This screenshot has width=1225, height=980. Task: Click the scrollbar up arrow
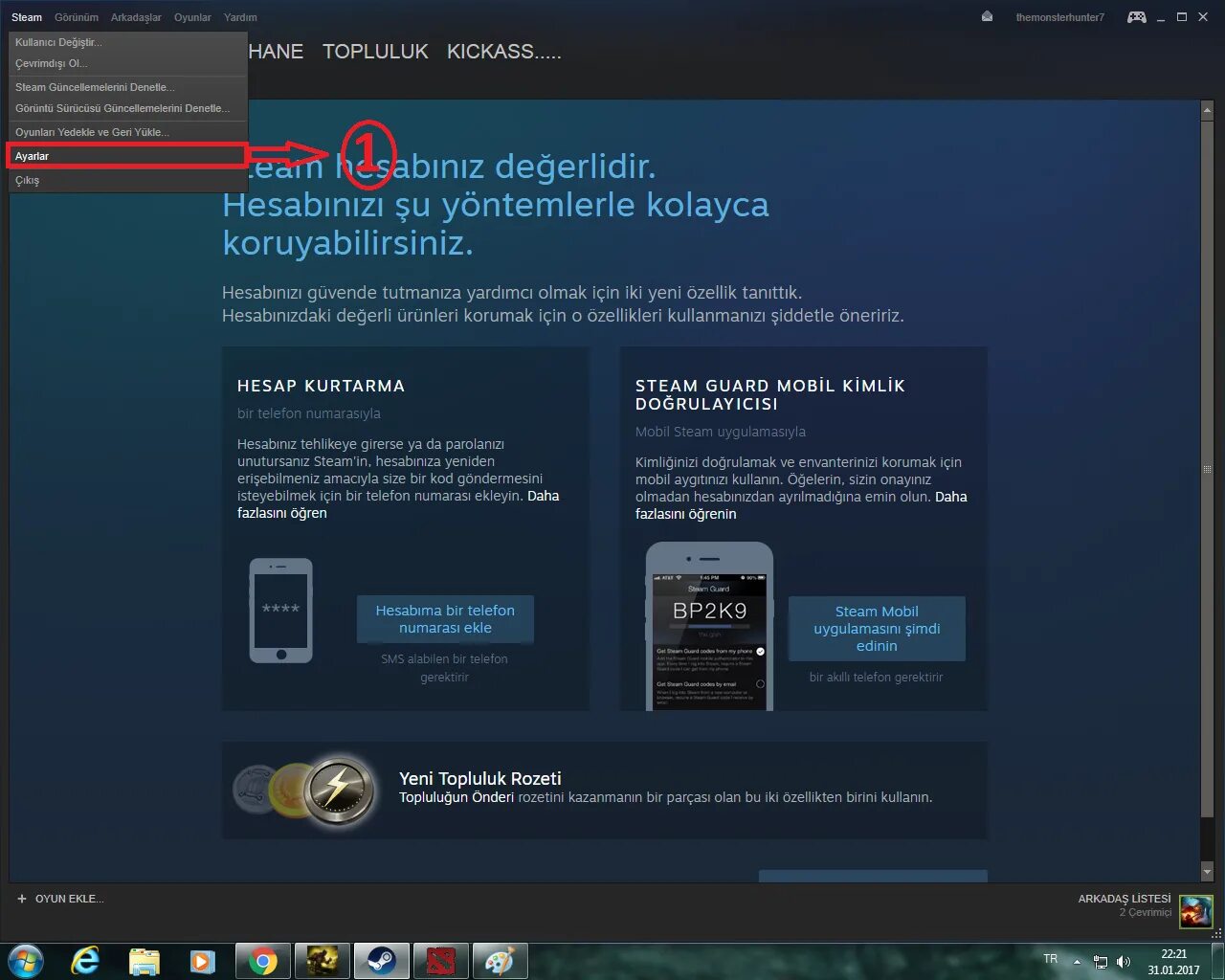1207,111
